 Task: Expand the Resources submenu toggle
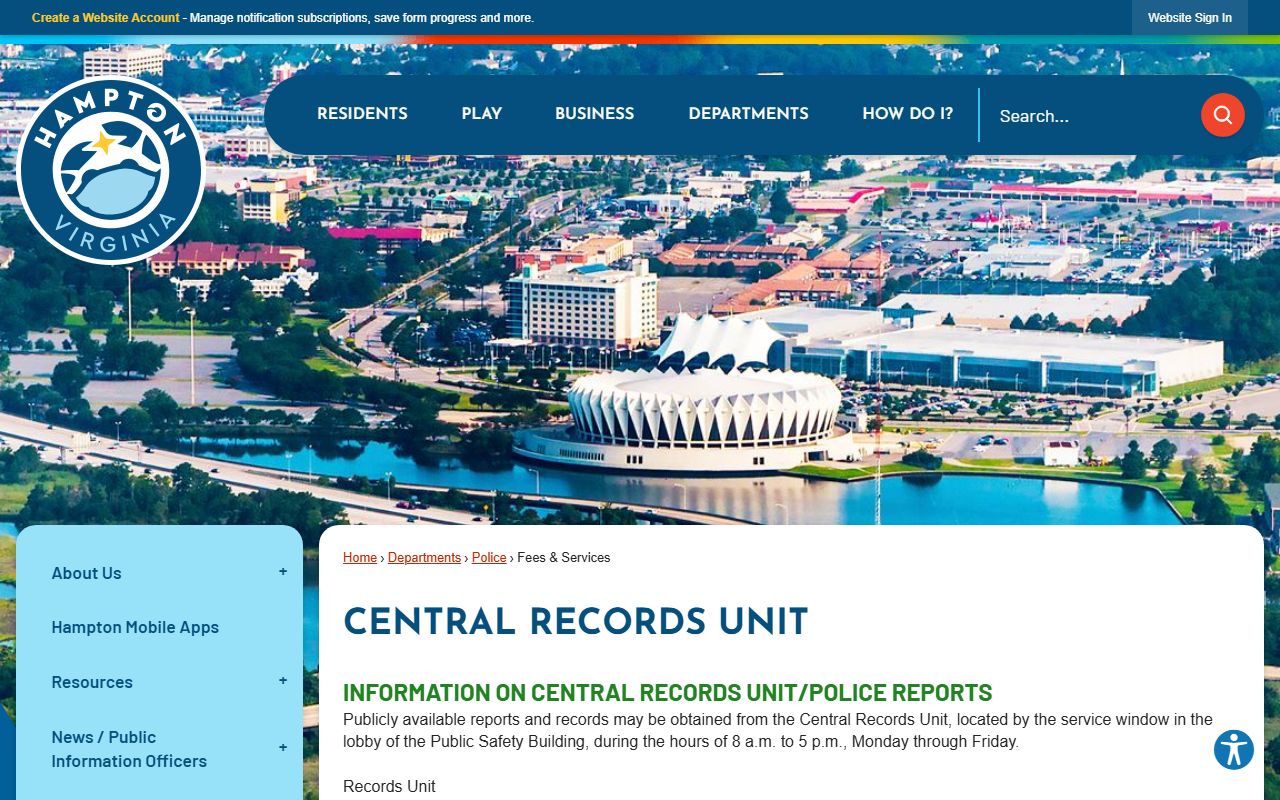pyautogui.click(x=283, y=681)
